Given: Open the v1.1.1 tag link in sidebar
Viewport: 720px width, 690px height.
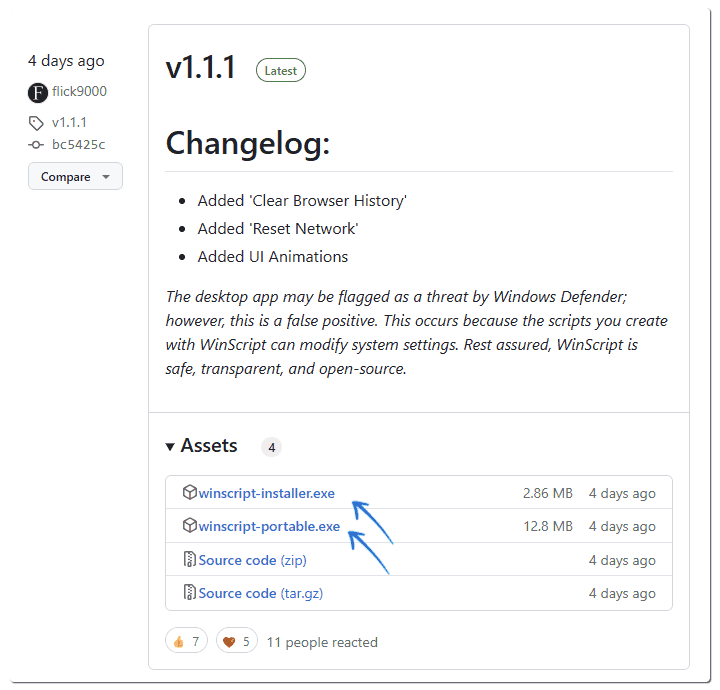Looking at the screenshot, I should 69,123.
